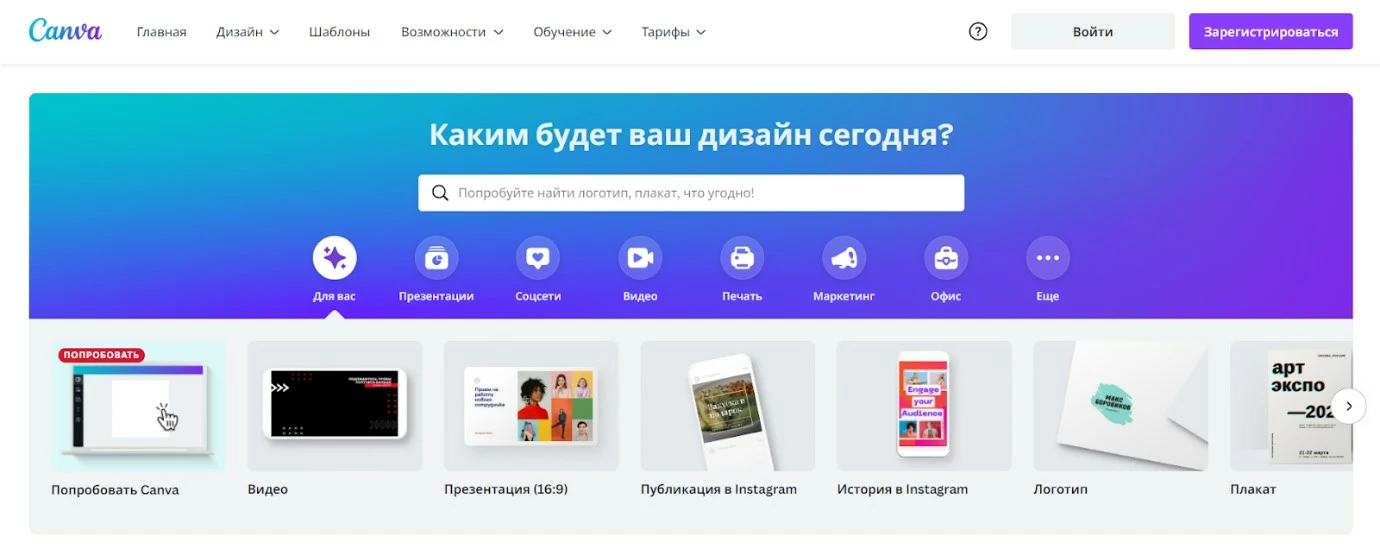Expand the Обучение dropdown menu
The image size is (1380, 549).
point(572,32)
